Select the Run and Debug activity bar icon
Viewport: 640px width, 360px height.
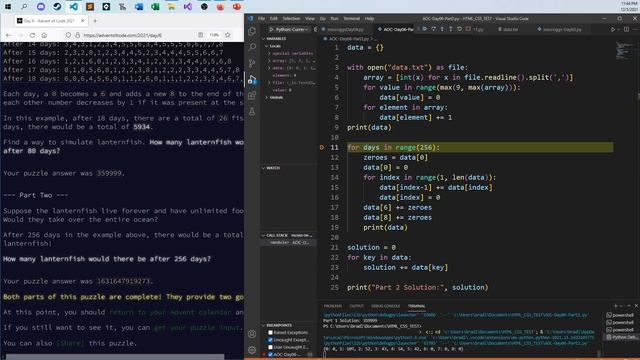coord(252,80)
